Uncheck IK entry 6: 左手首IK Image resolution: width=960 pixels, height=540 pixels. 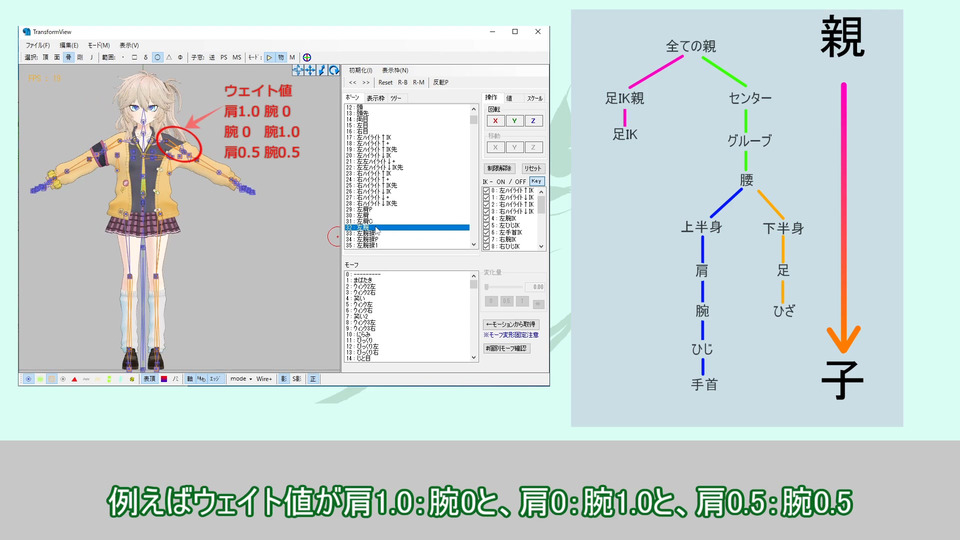[x=487, y=233]
